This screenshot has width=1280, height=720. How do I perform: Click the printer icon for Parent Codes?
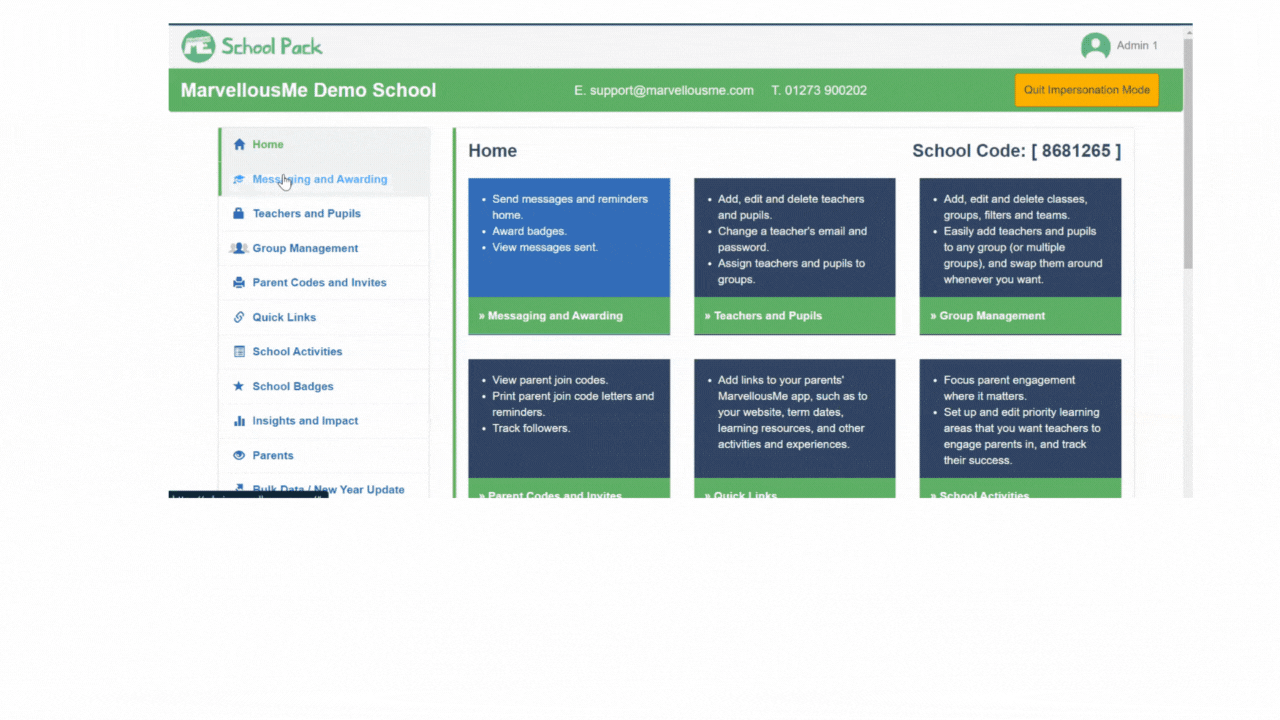tap(239, 283)
